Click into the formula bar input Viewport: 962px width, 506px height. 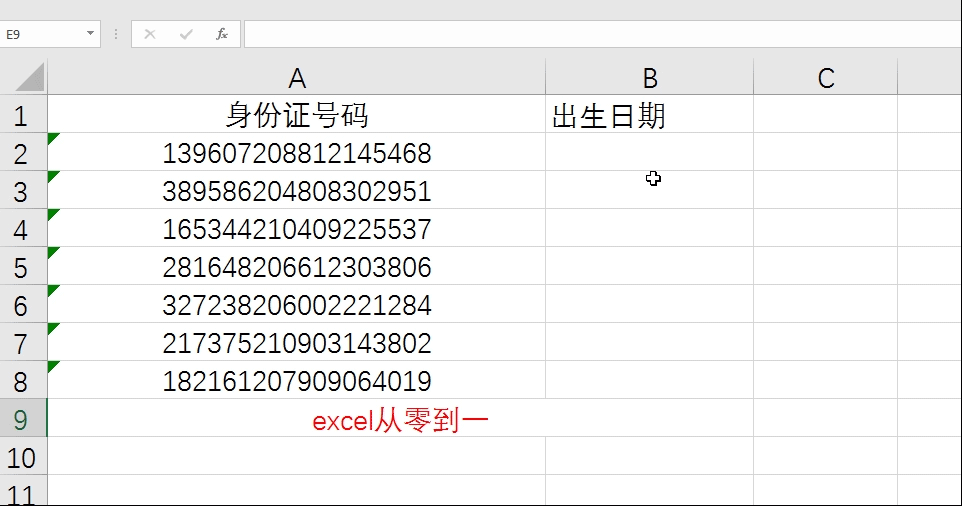(x=602, y=34)
